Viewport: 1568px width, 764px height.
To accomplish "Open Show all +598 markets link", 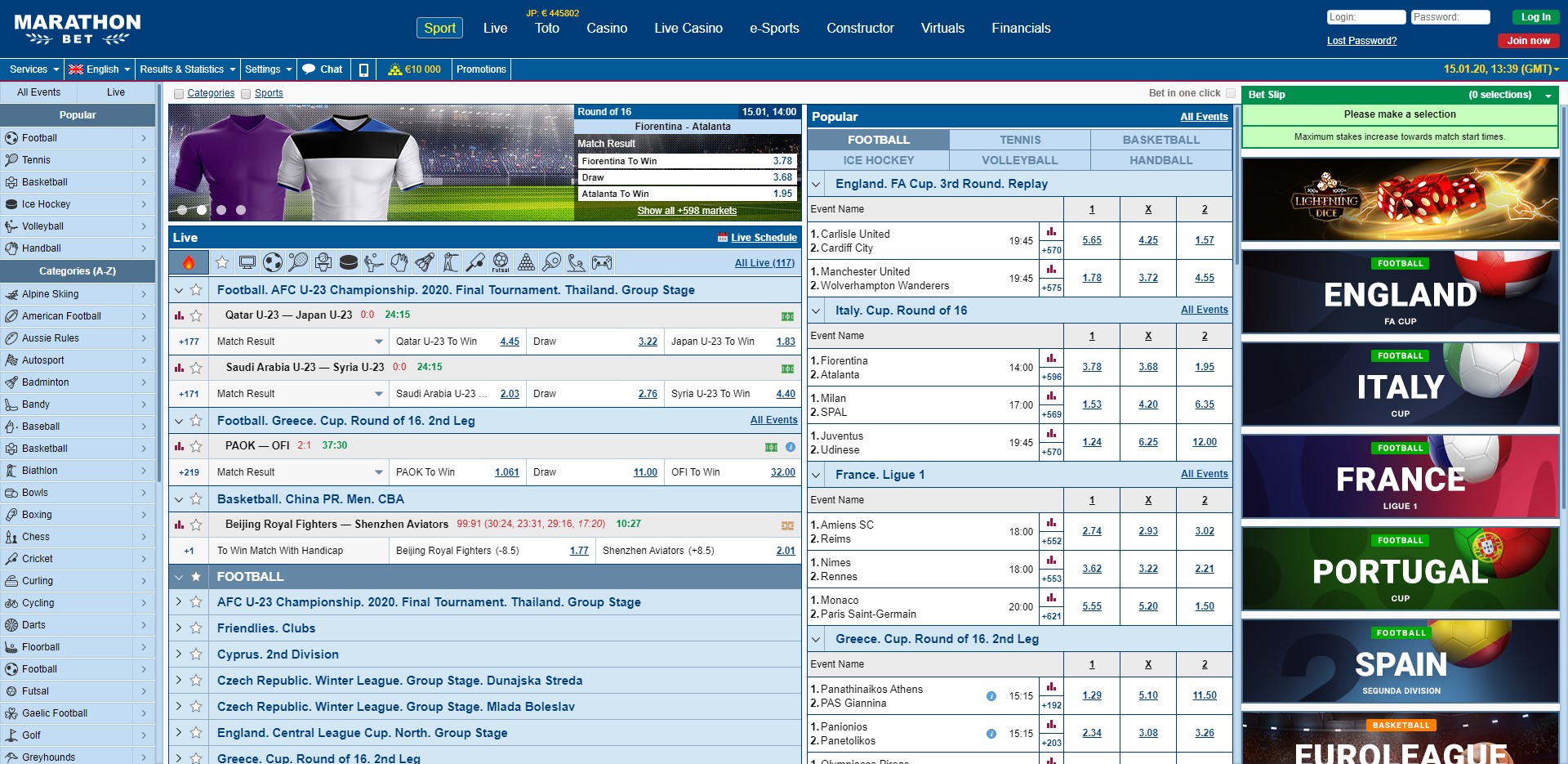I will (x=687, y=211).
